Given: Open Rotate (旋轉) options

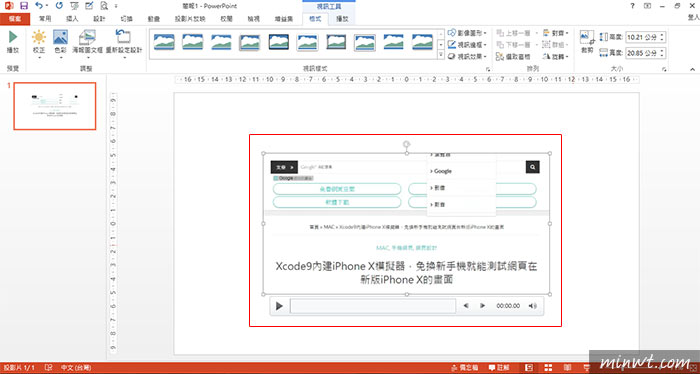Looking at the screenshot, I should pyautogui.click(x=555, y=57).
